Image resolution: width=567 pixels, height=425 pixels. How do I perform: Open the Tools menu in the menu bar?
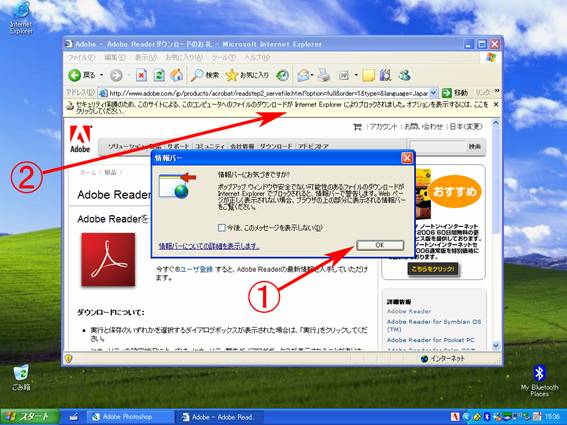223,58
